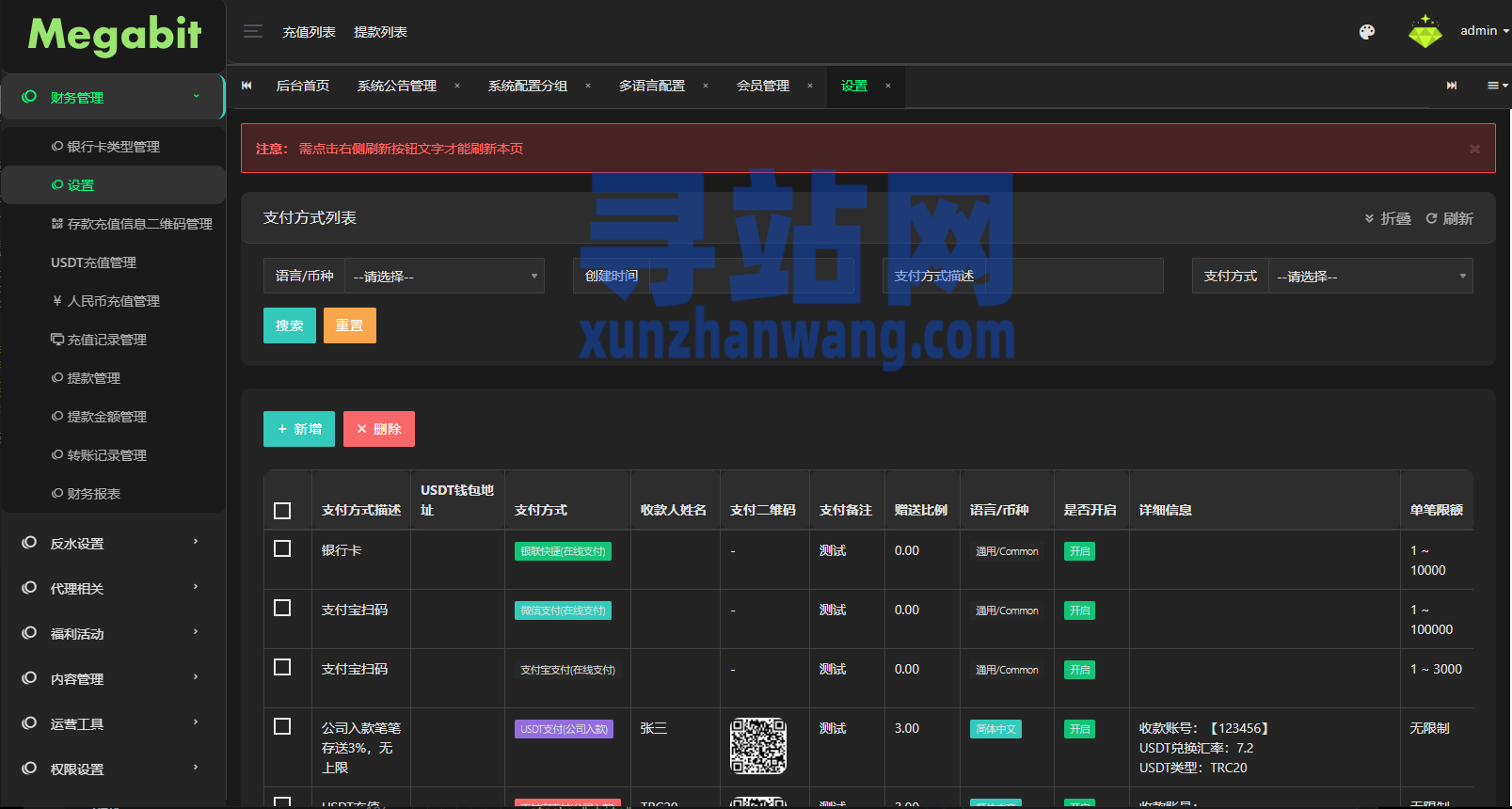The image size is (1512, 809).
Task: Switch to 系统配置分组 tab
Action: [528, 86]
